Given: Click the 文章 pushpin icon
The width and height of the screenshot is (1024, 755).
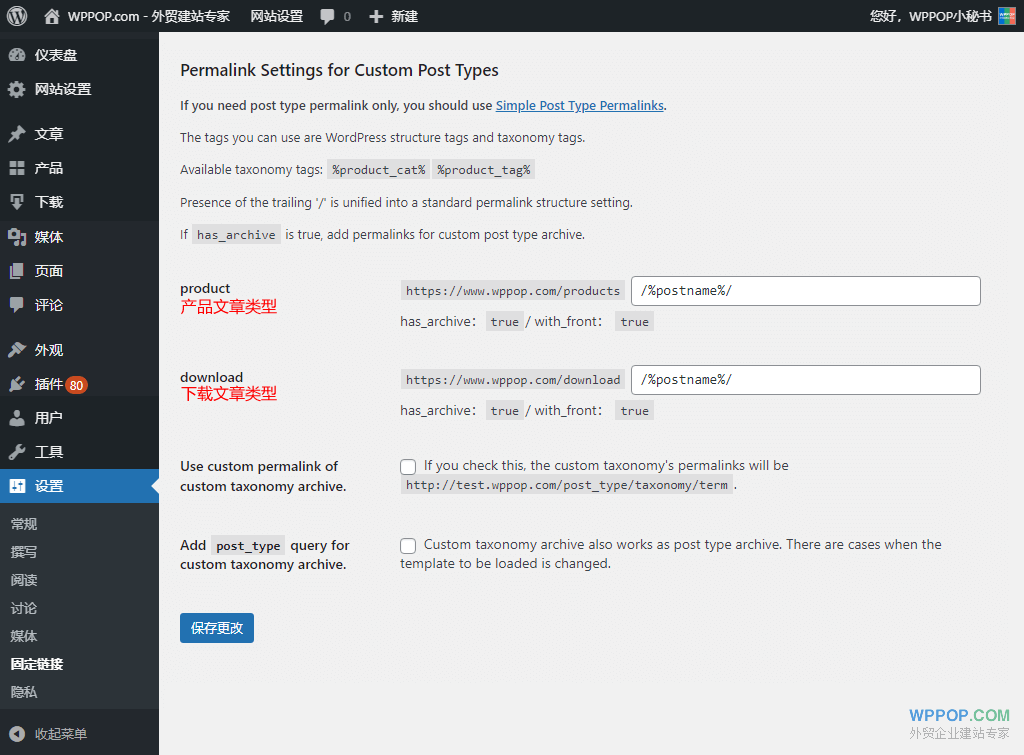Looking at the screenshot, I should pos(17,134).
